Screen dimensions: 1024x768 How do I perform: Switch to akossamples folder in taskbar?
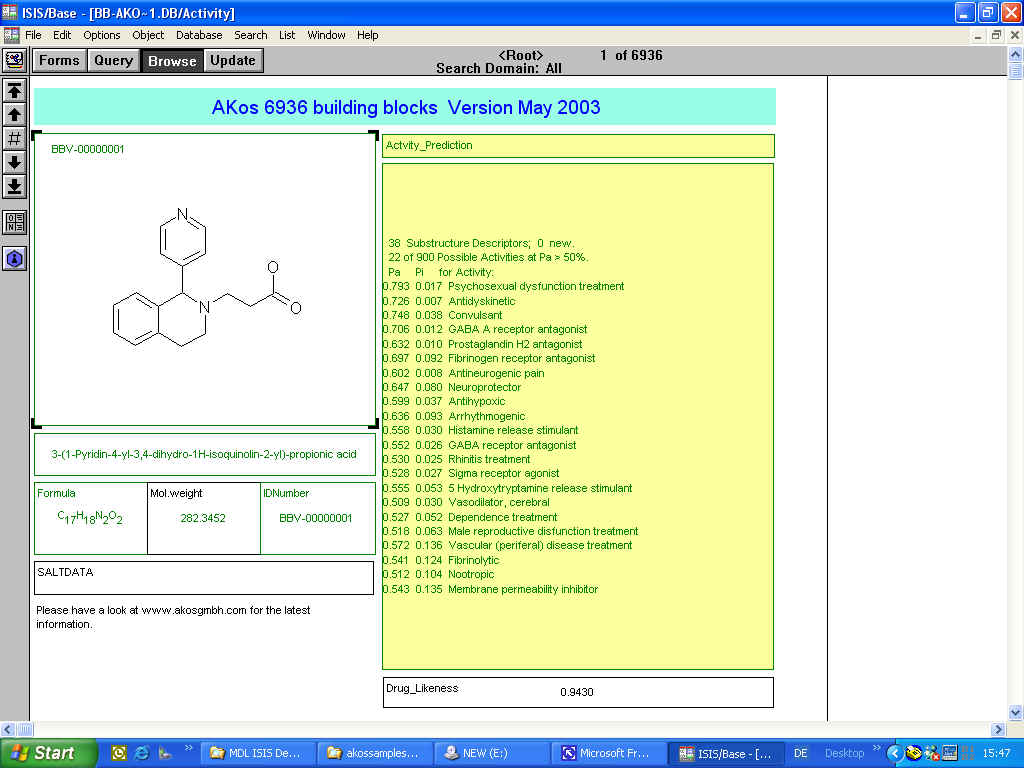[x=375, y=754]
